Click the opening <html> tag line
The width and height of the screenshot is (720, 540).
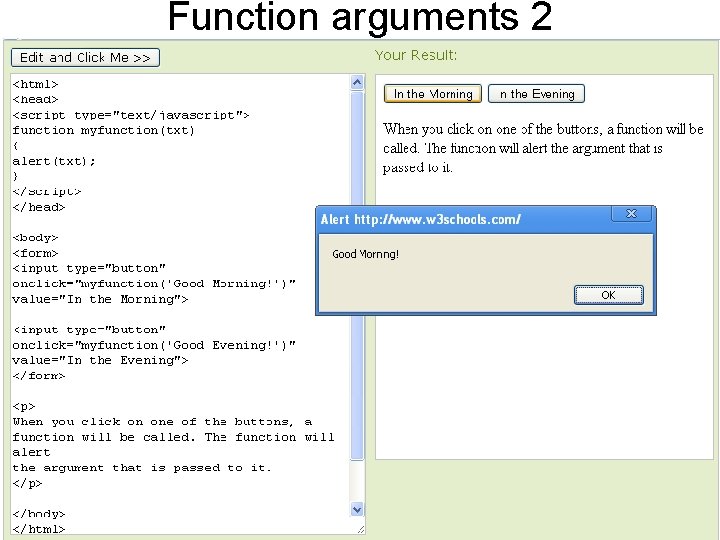[35, 84]
